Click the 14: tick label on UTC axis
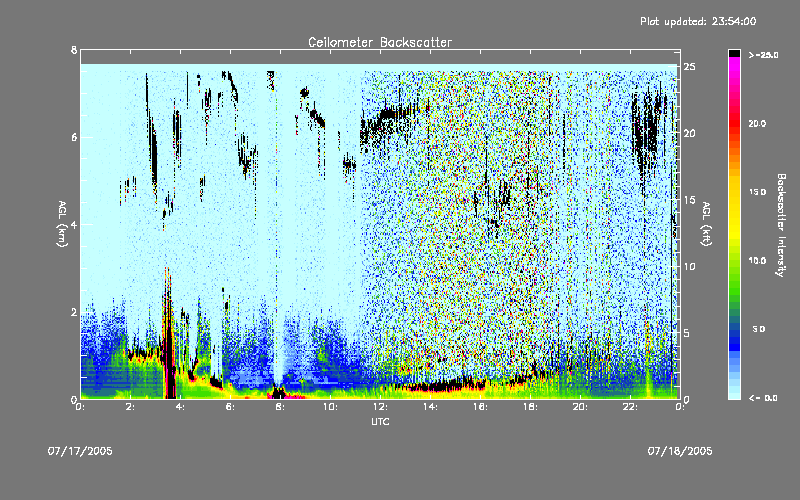 coord(430,407)
